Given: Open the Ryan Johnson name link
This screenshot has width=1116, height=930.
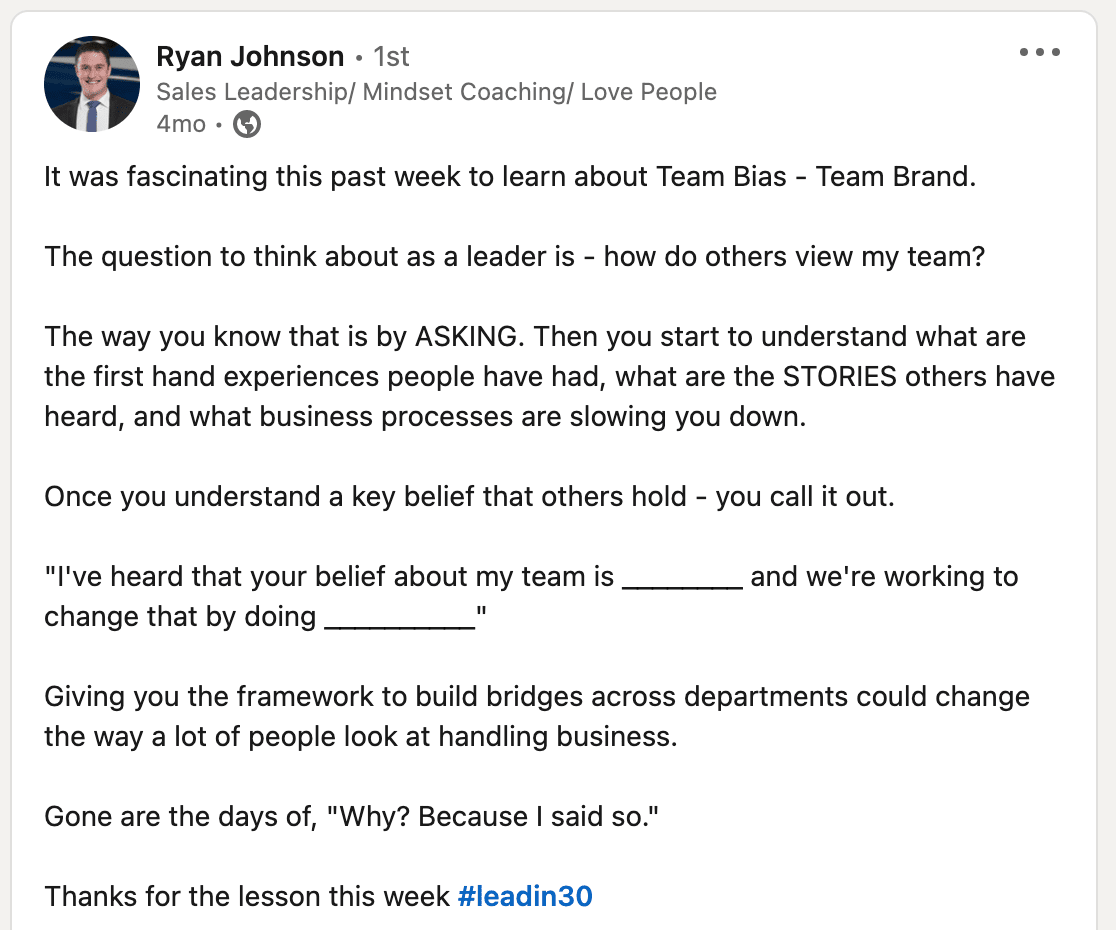Looking at the screenshot, I should point(250,56).
